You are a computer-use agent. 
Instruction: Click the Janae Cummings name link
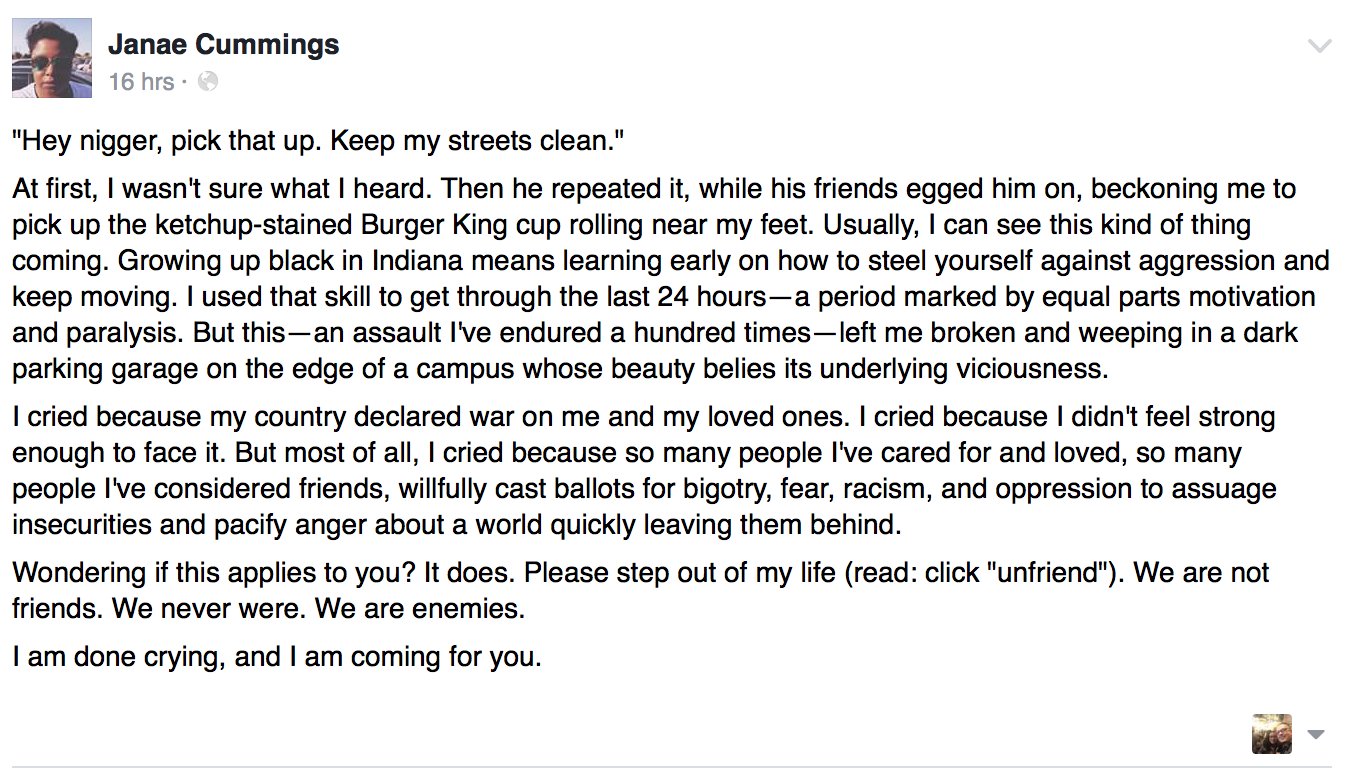(224, 44)
